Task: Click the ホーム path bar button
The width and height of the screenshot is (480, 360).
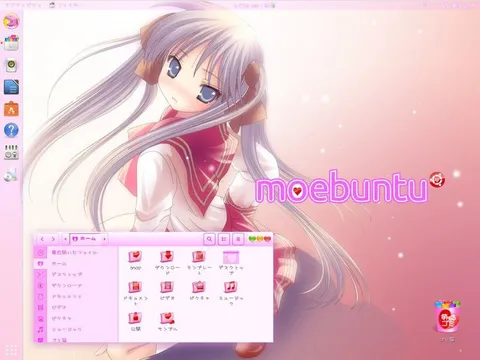Action: tap(85, 239)
